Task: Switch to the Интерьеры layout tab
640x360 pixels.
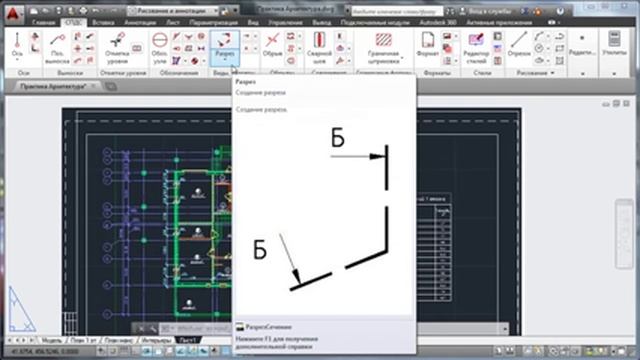Action: pyautogui.click(x=157, y=340)
